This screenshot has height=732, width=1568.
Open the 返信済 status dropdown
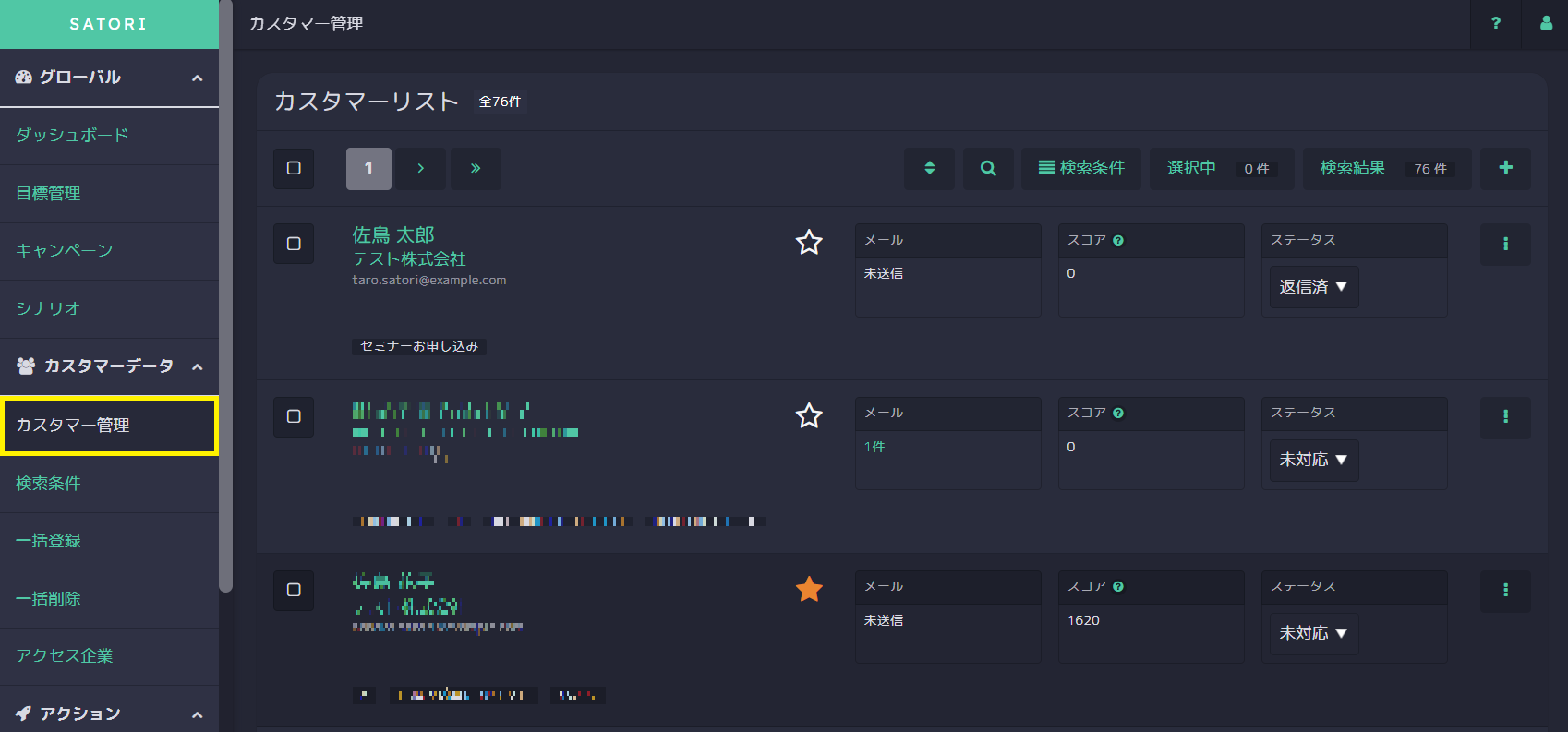[1313, 287]
